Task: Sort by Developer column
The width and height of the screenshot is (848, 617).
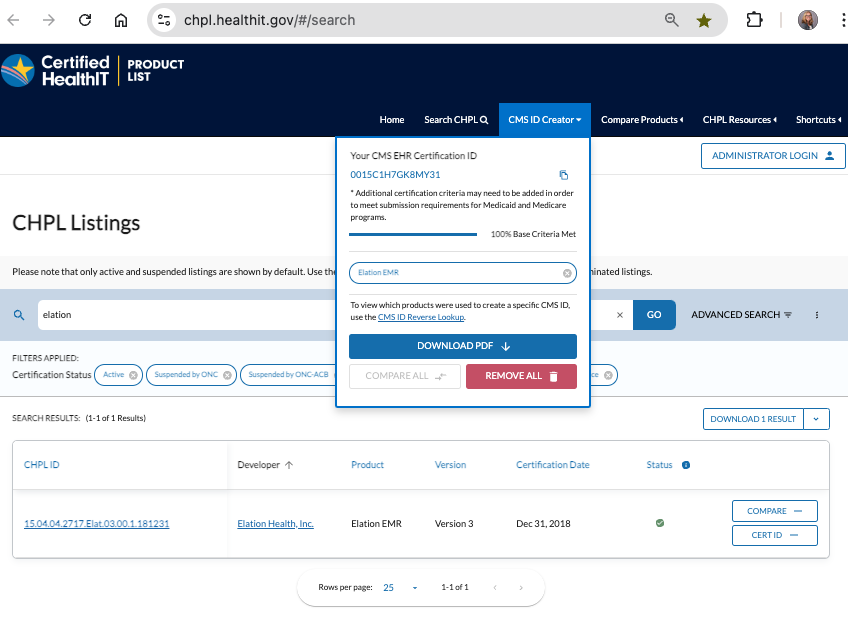Action: 264,465
